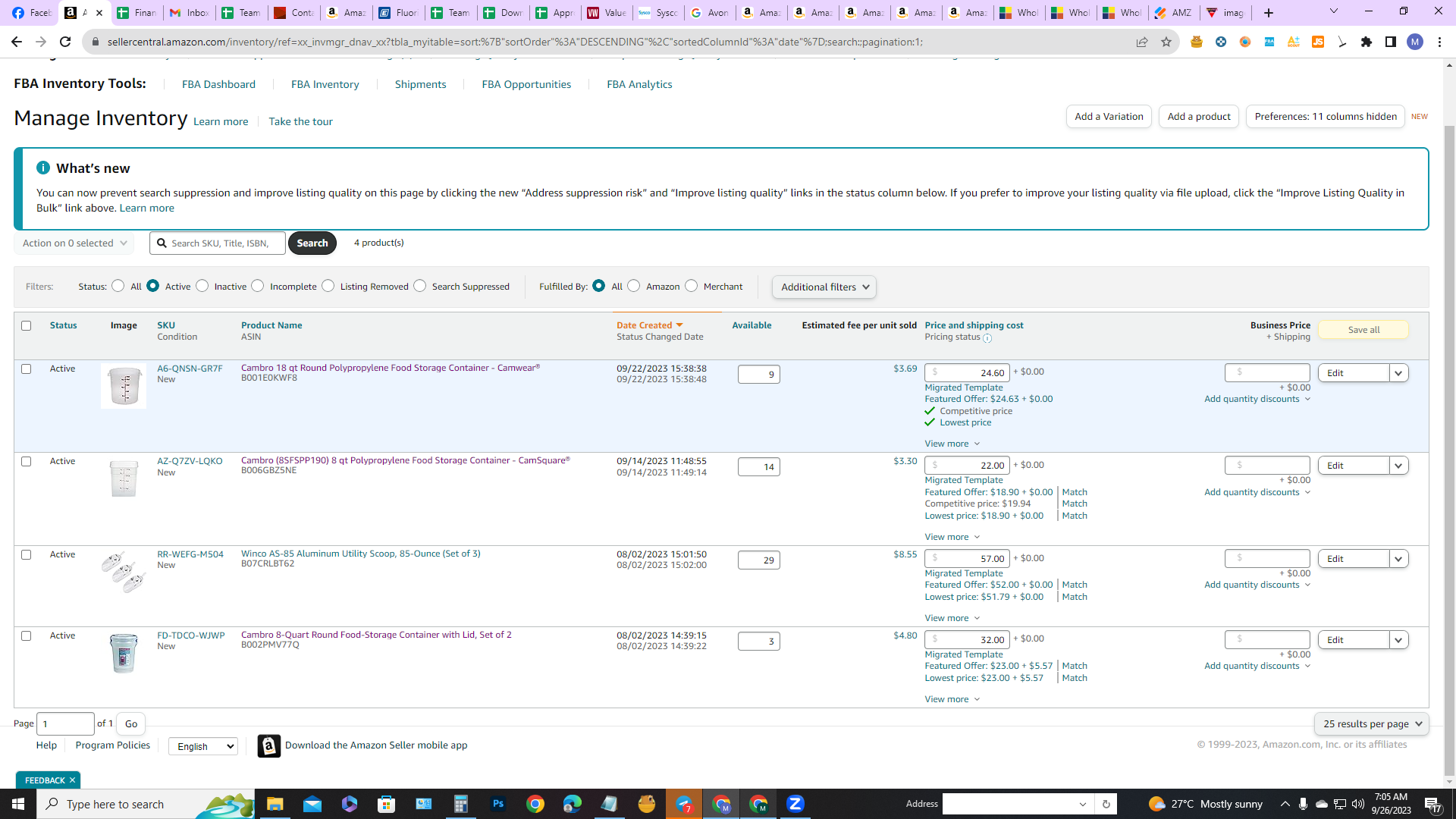Click Add a product button
The width and height of the screenshot is (1456, 819).
pos(1199,116)
